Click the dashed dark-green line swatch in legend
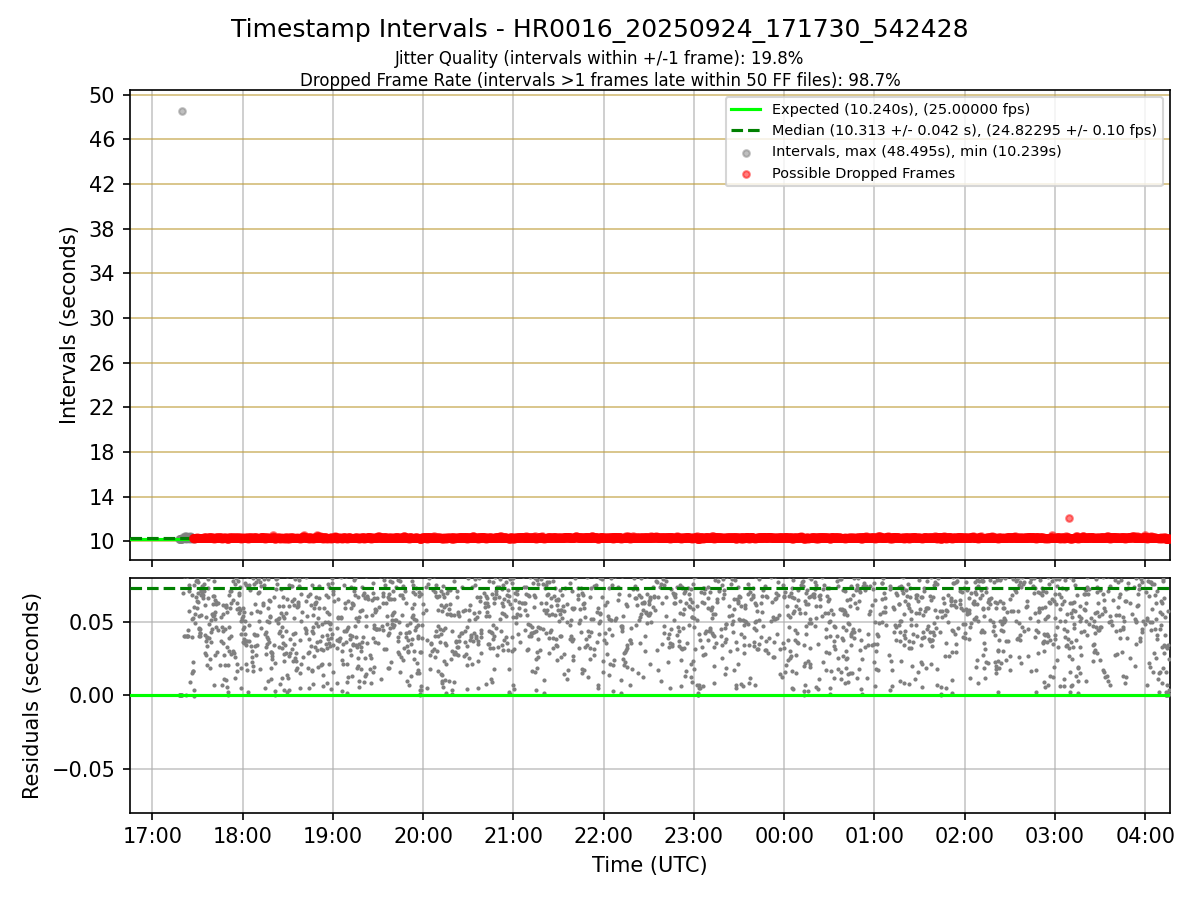Image resolution: width=1200 pixels, height=900 pixels. 746,131
